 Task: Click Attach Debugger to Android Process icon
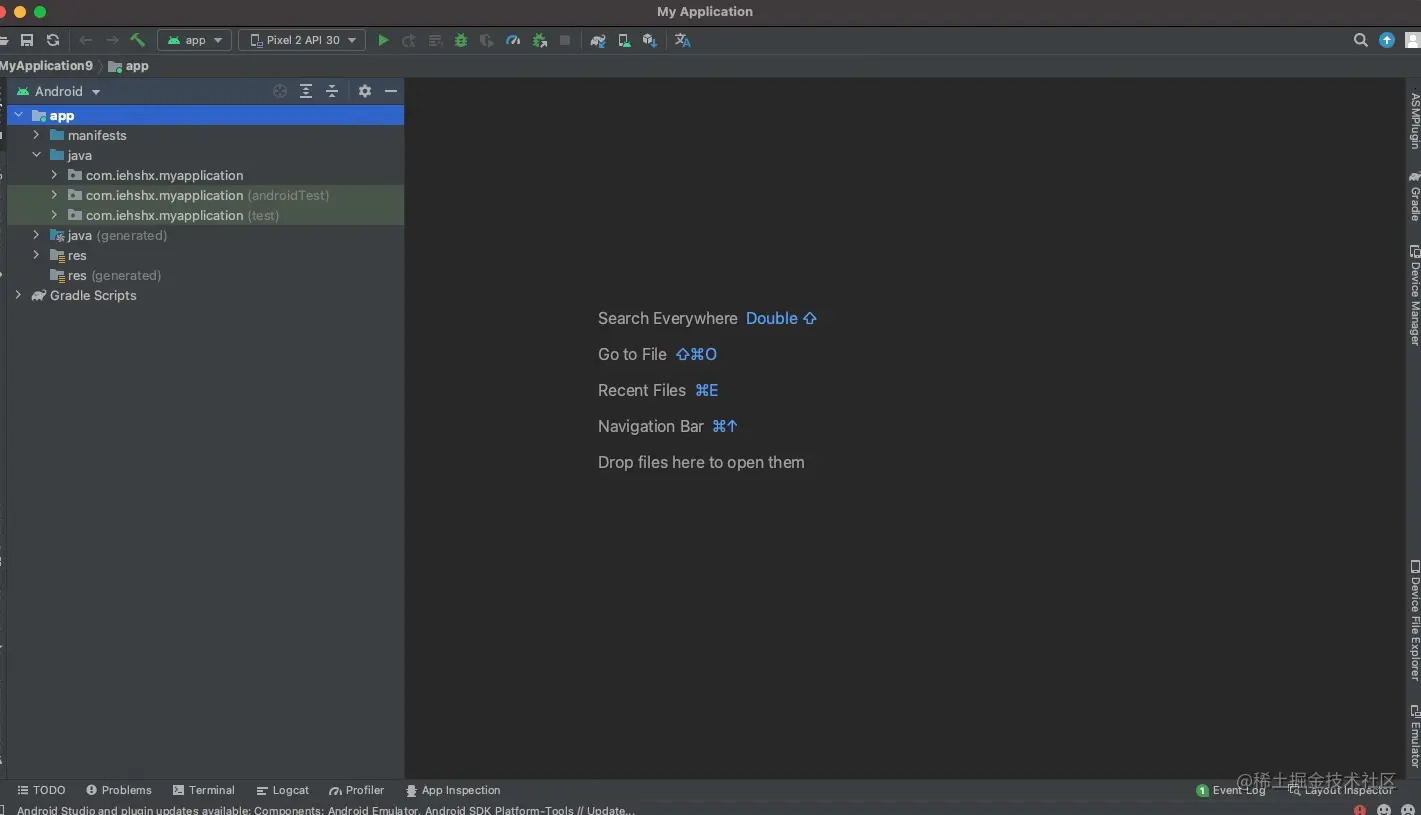[540, 40]
